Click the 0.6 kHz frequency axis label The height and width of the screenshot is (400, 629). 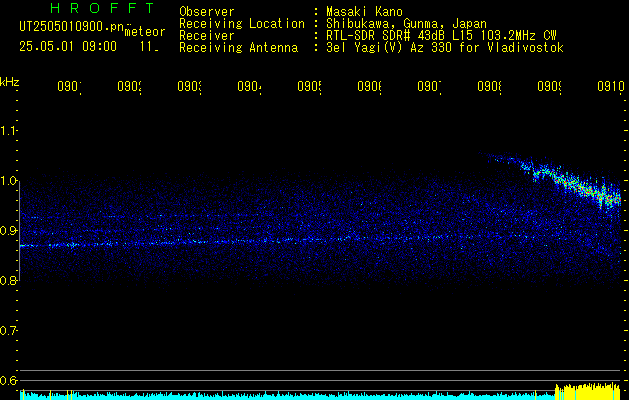[x=8, y=380]
